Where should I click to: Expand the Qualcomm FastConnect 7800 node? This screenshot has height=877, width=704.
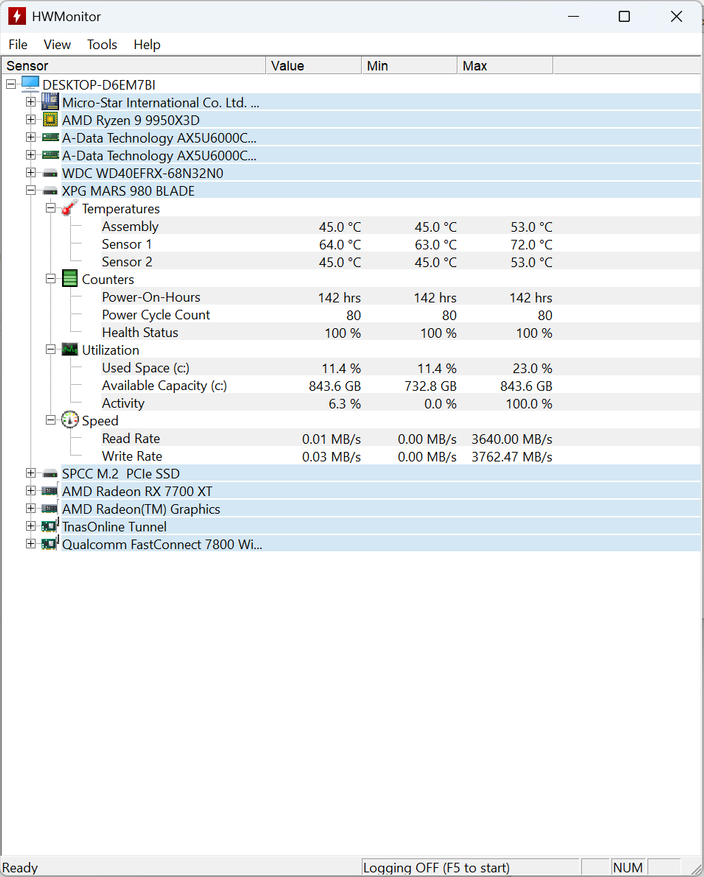tap(31, 544)
